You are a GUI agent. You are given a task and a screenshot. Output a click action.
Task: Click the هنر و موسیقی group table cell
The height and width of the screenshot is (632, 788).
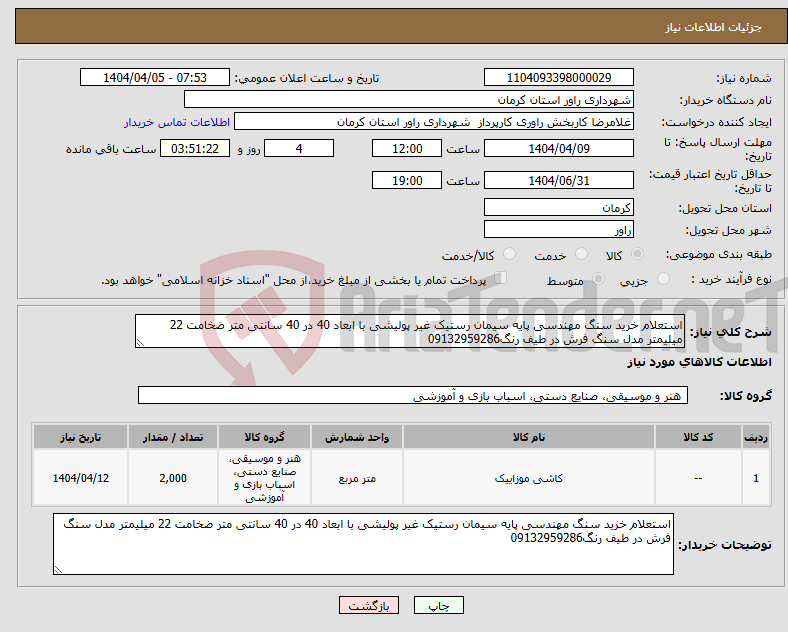[x=264, y=478]
